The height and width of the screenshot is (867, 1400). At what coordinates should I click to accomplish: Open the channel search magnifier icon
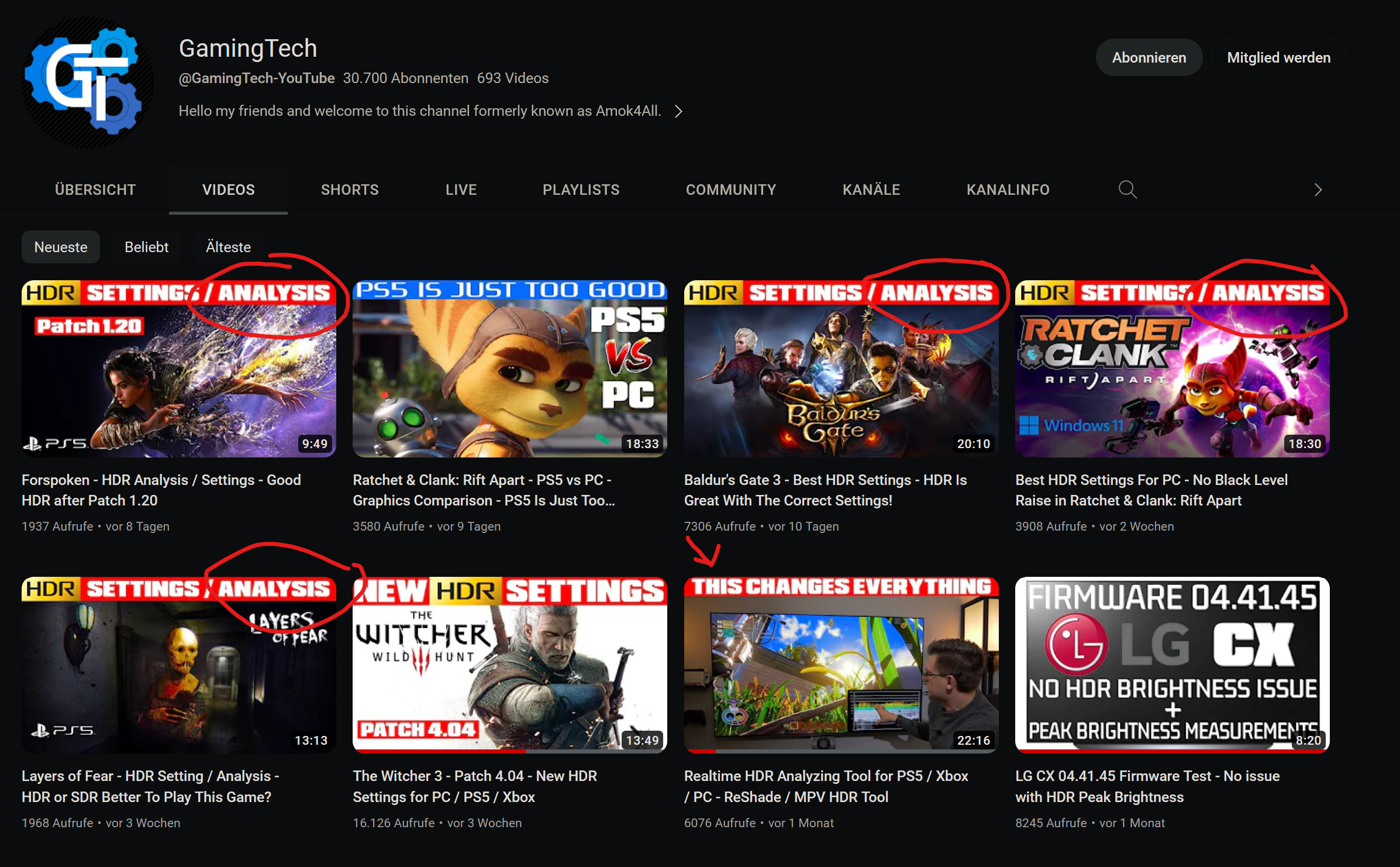click(x=1127, y=190)
